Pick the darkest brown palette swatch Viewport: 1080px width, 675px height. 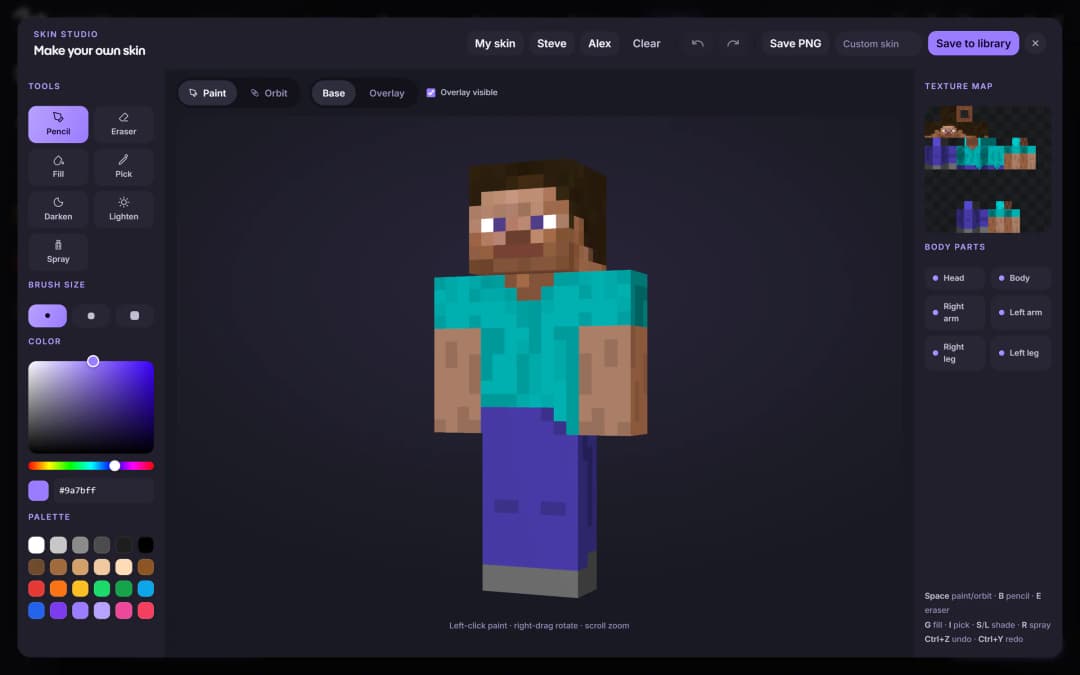point(37,567)
